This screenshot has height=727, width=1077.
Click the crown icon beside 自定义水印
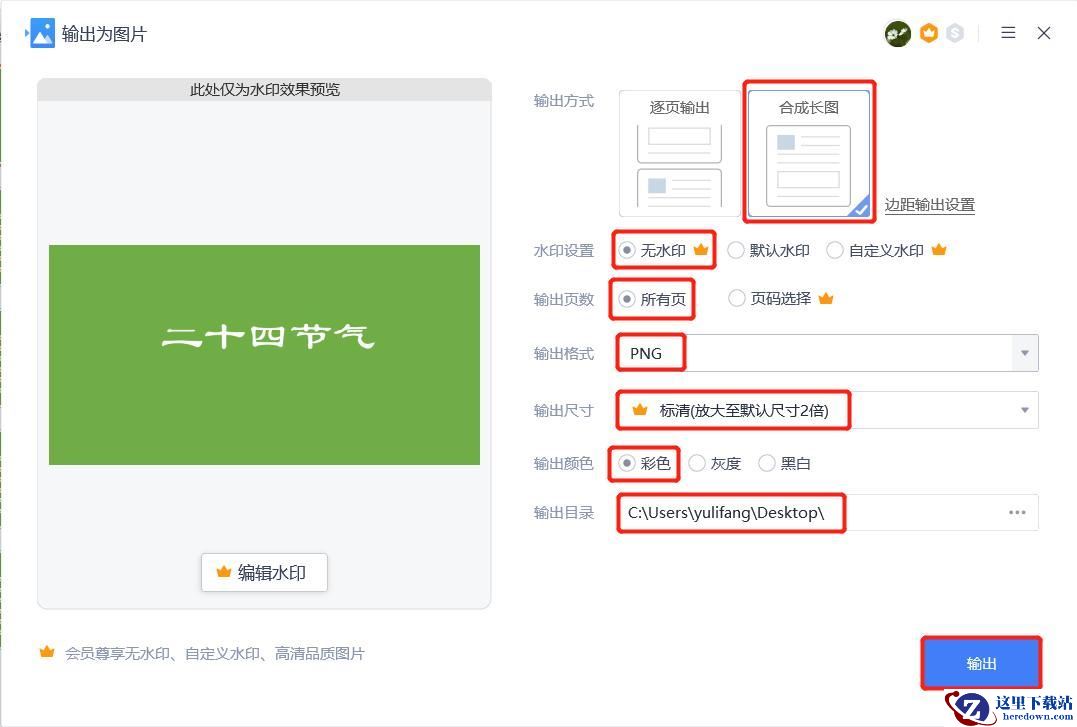938,250
